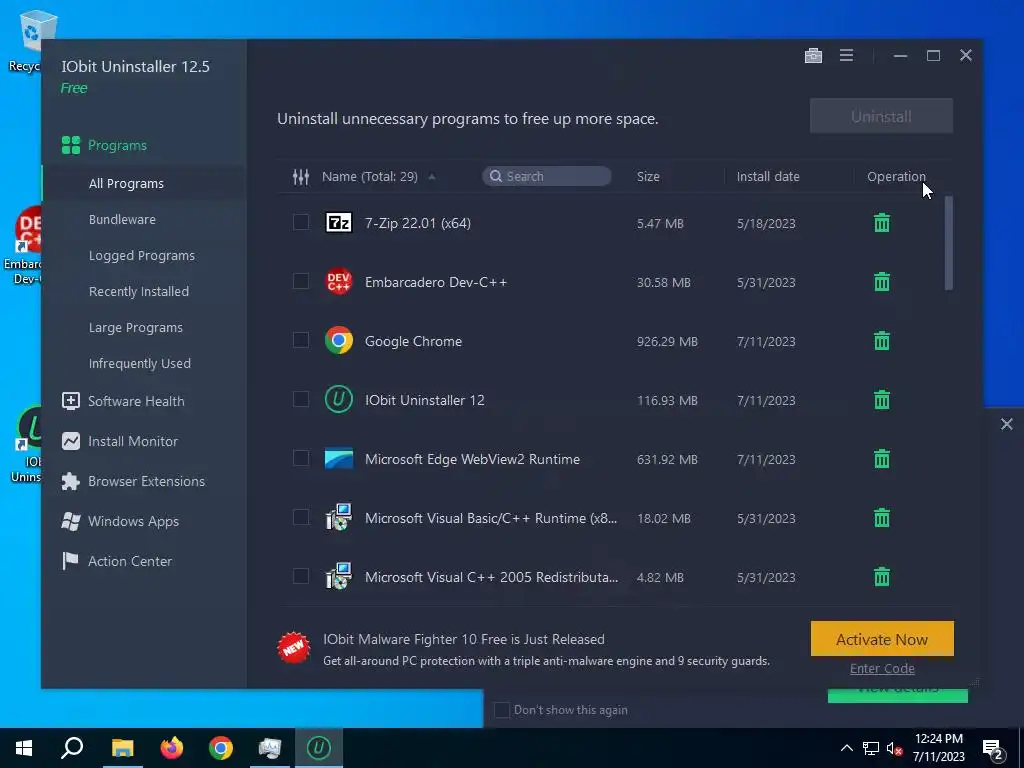This screenshot has height=768, width=1024.
Task: Check the box for IObit Uninstaller 12
Action: coord(300,398)
